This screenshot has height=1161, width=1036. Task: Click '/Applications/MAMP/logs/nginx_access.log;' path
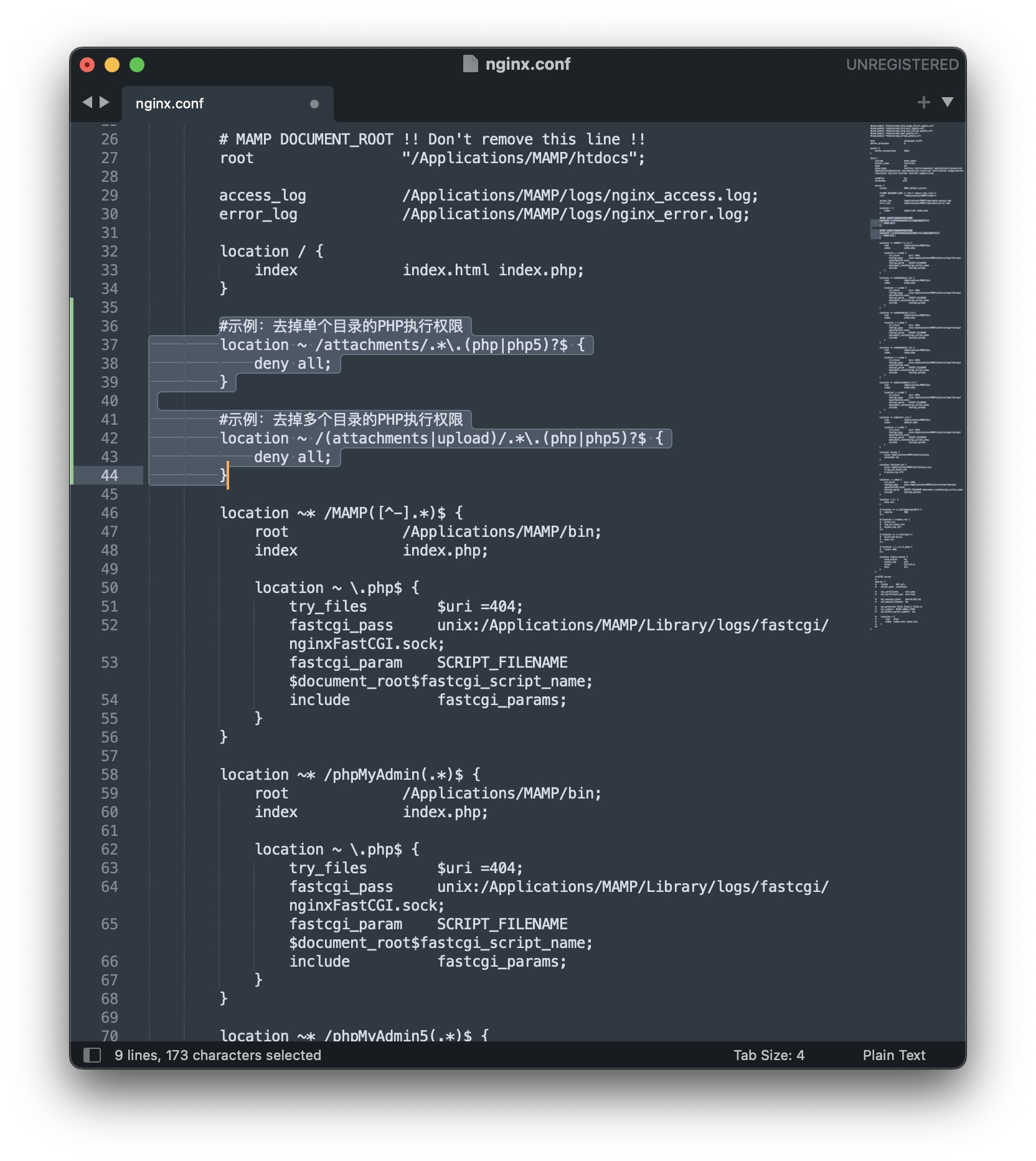pos(580,196)
